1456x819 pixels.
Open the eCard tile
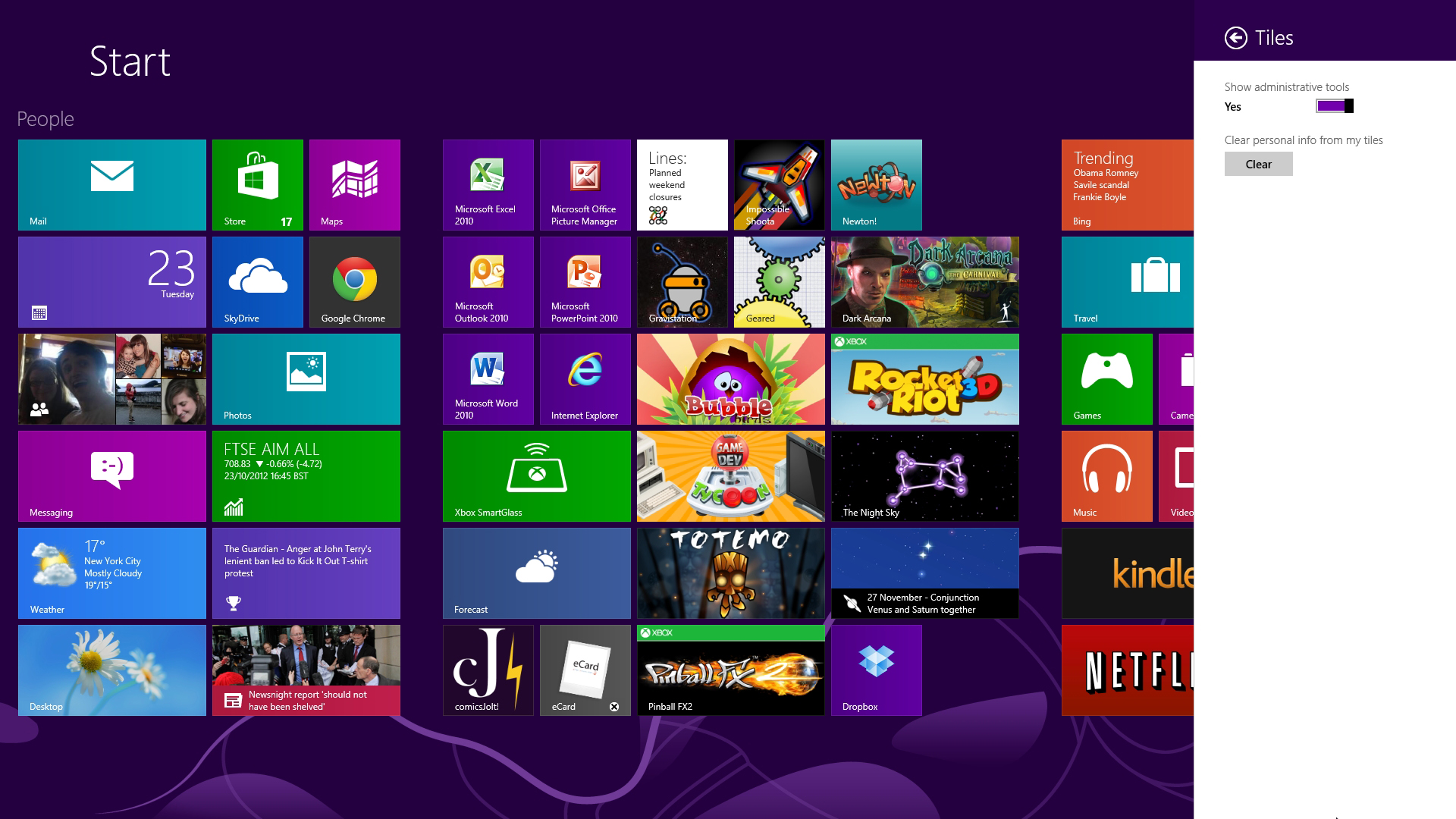point(585,670)
